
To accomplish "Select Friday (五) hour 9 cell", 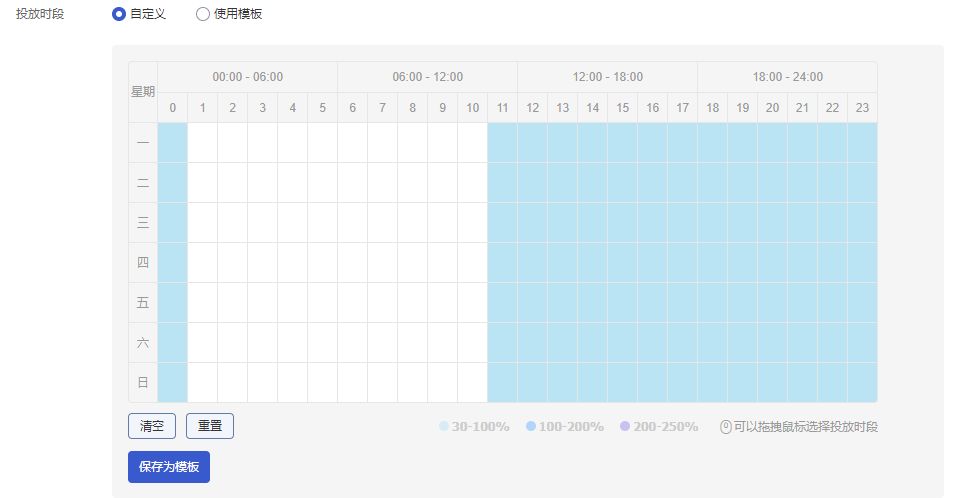I will 442,302.
